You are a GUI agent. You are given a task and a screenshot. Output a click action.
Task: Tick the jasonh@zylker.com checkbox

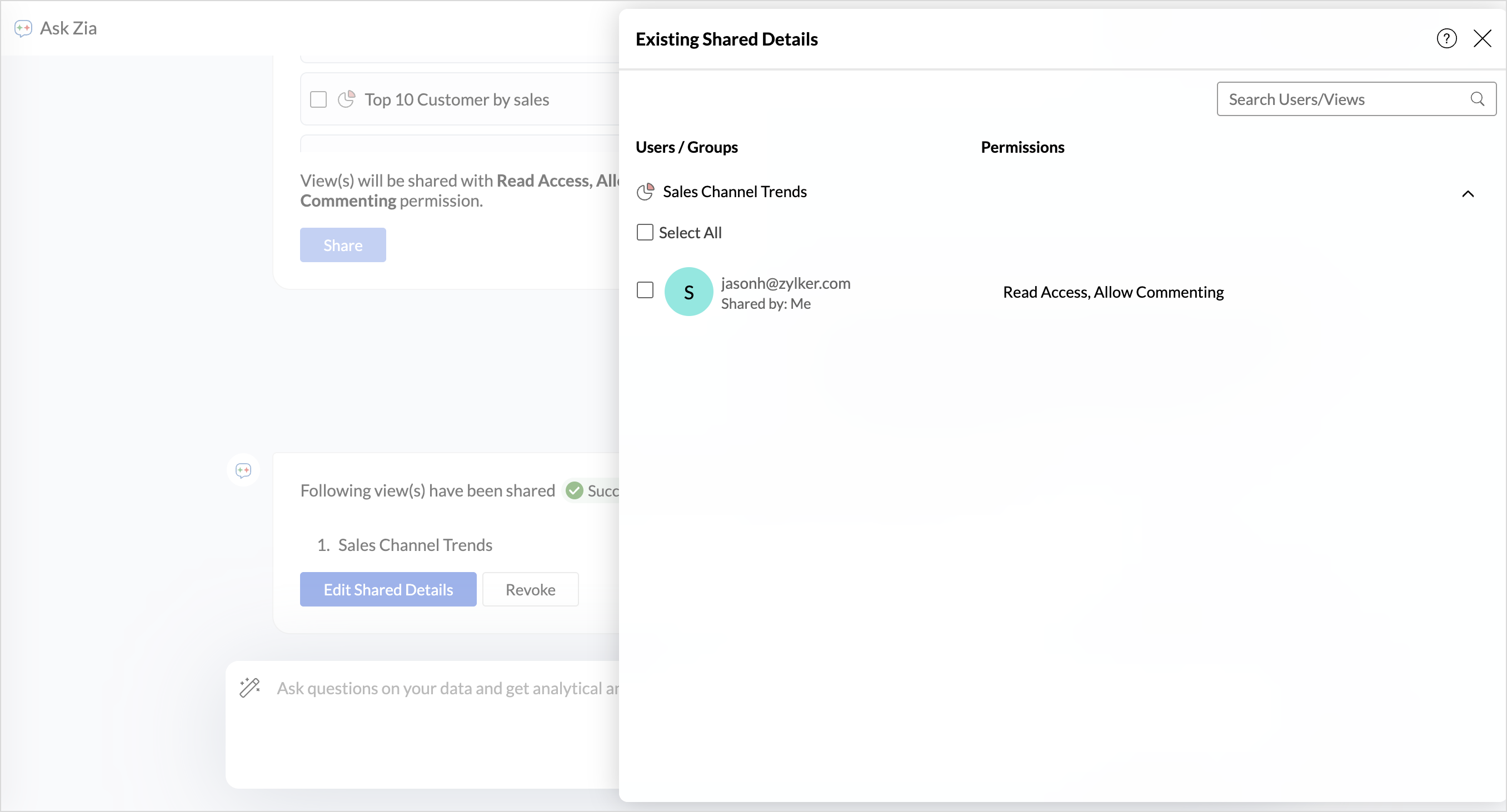pyautogui.click(x=645, y=290)
